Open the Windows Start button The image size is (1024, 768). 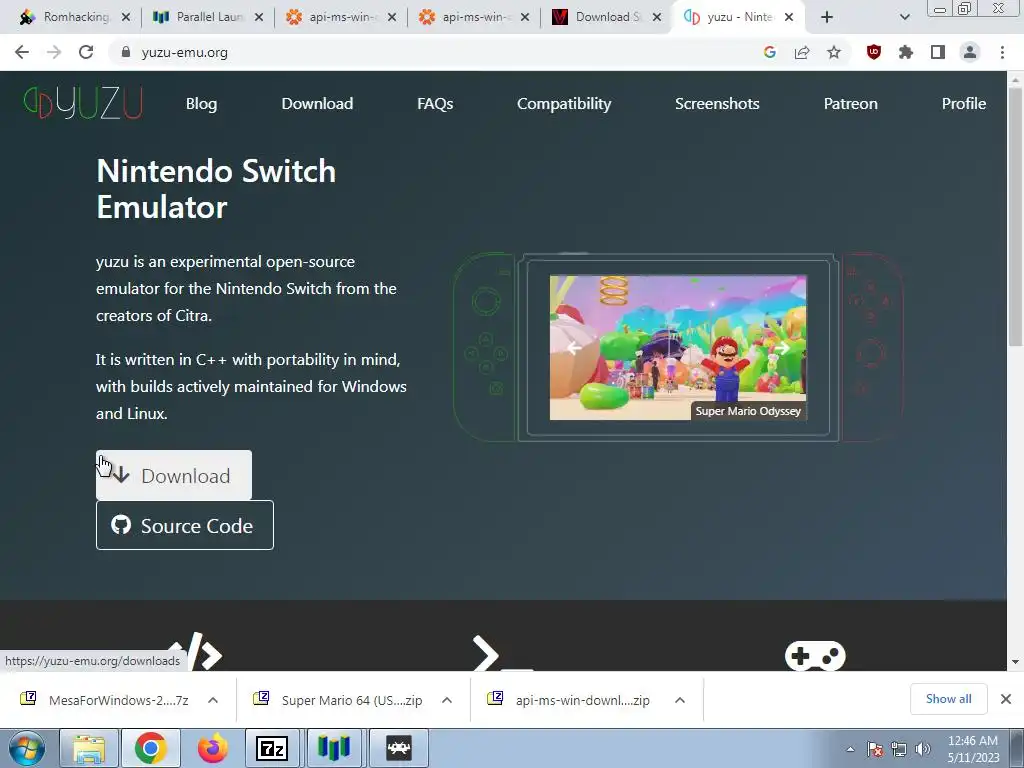[x=26, y=748]
